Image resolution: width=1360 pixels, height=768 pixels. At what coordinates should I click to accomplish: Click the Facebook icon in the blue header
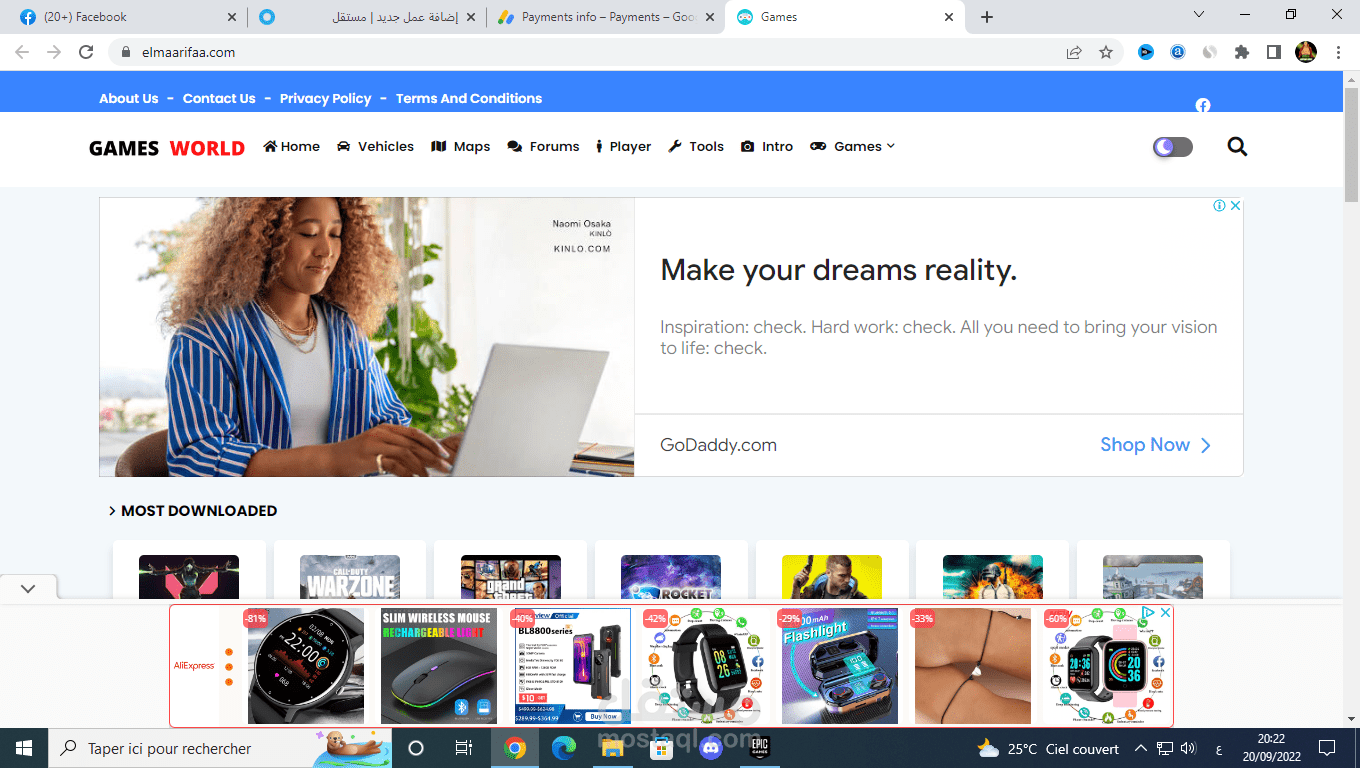point(1203,105)
